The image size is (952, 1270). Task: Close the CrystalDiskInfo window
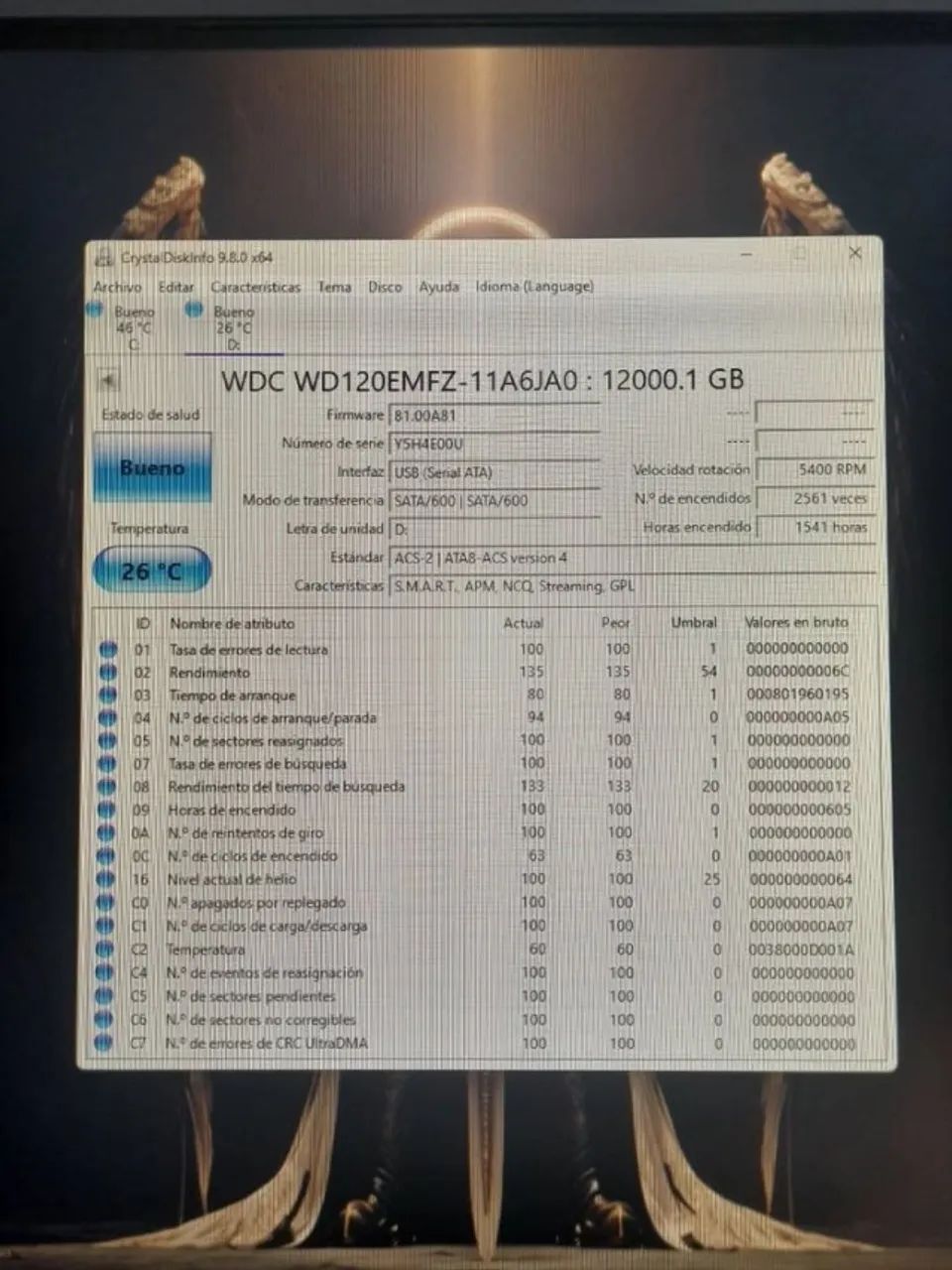click(855, 254)
